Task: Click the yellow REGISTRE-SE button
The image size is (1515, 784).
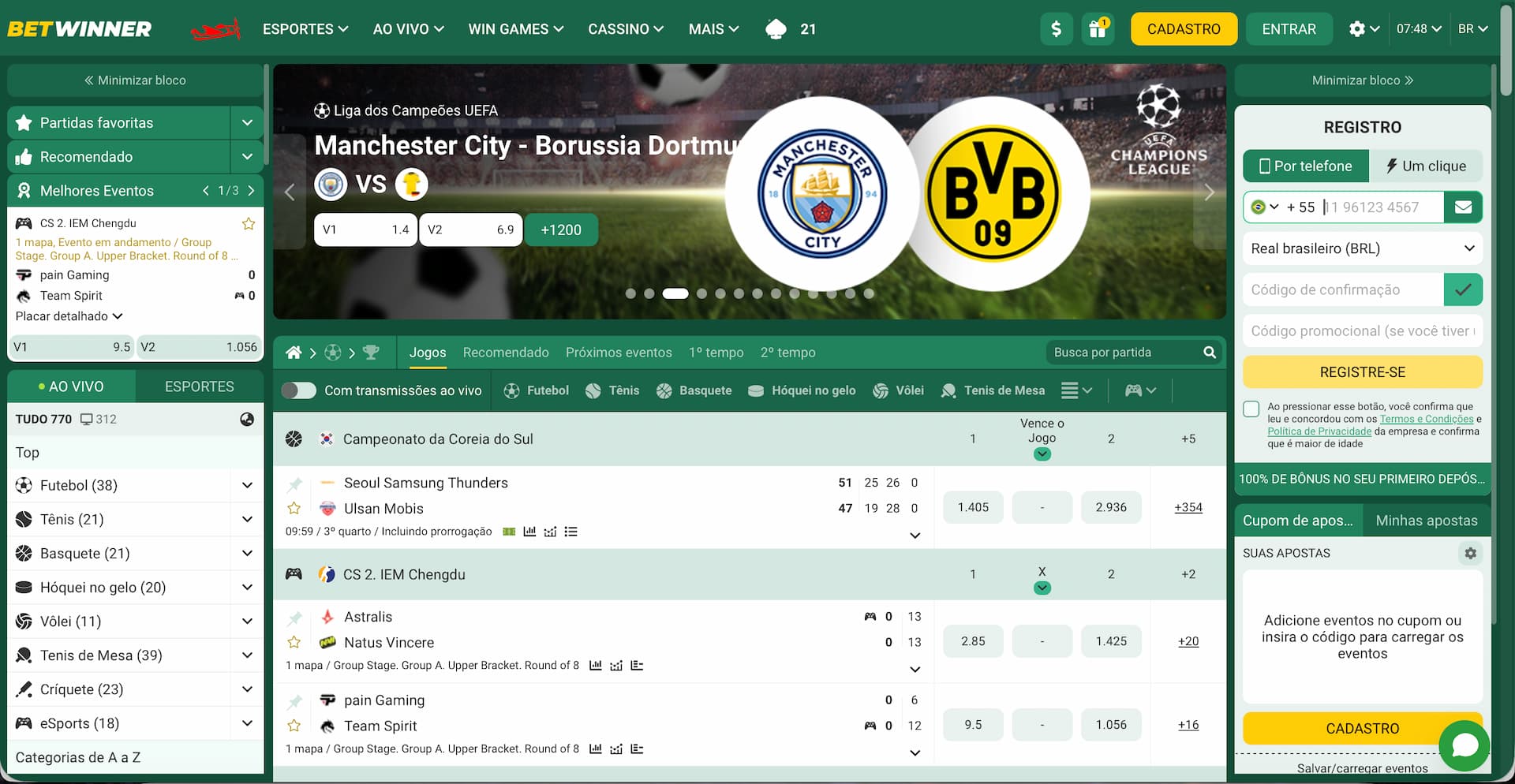Action: point(1363,372)
